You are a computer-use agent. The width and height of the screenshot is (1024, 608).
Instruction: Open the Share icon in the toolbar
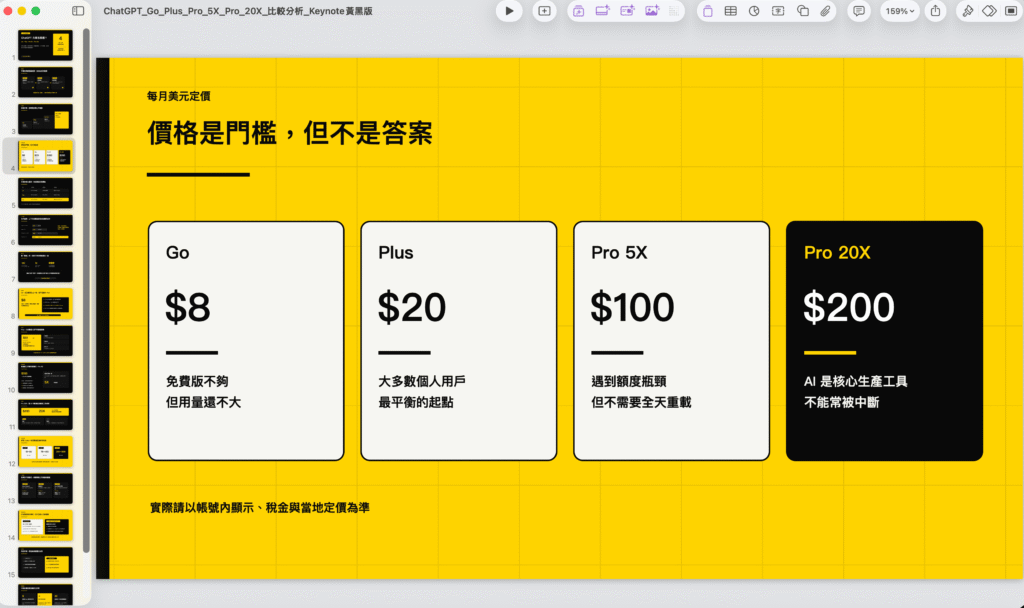coord(935,11)
